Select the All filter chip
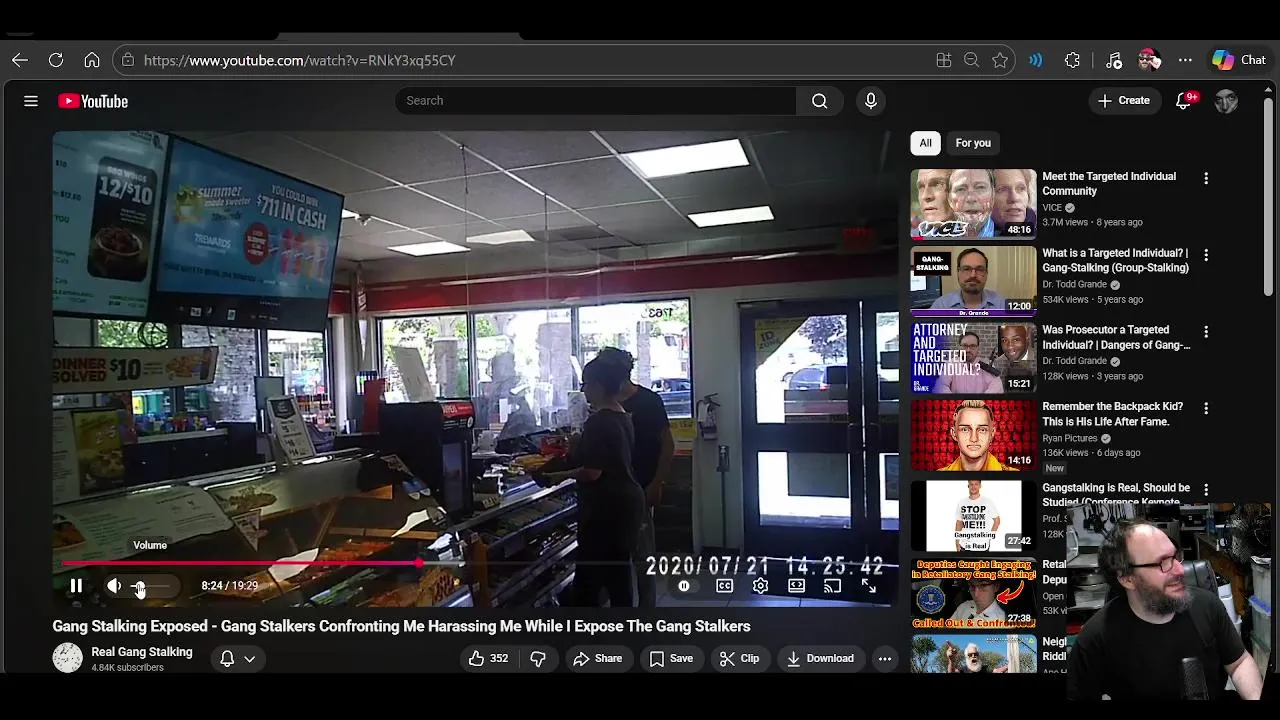1280x720 pixels. click(925, 143)
